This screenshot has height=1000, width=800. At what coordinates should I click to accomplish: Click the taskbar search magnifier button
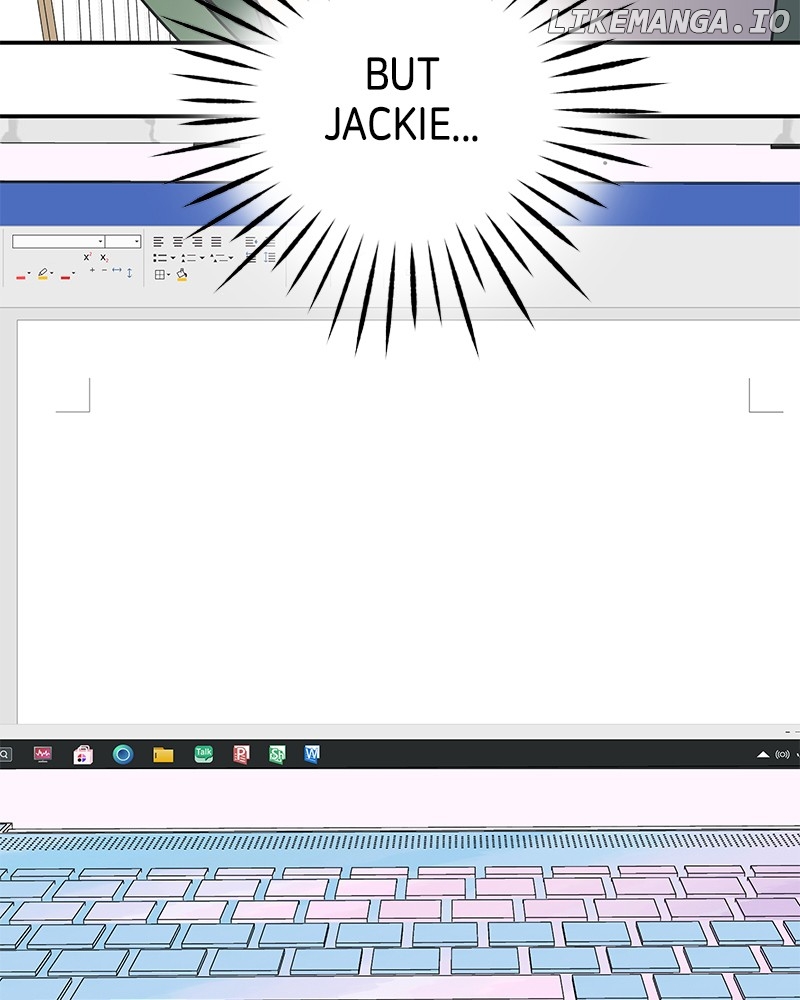click(5, 754)
